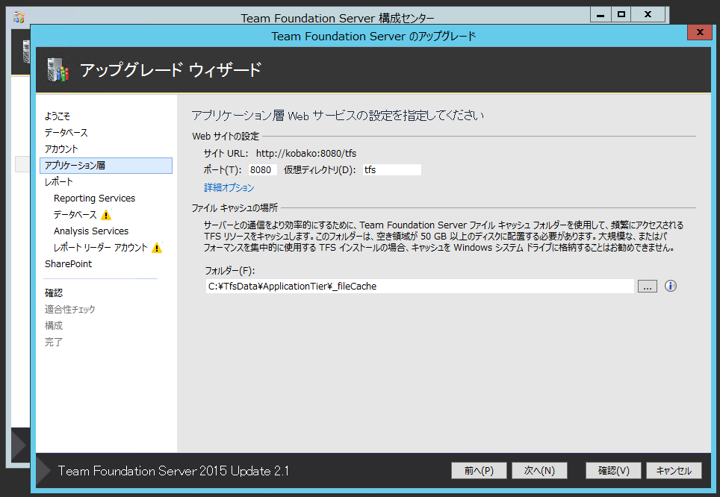Minimize the 構成センター background window

pos(600,15)
